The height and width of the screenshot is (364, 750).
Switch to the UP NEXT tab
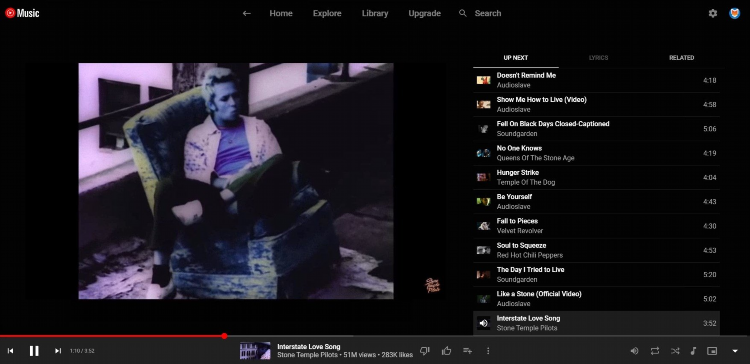[x=516, y=58]
